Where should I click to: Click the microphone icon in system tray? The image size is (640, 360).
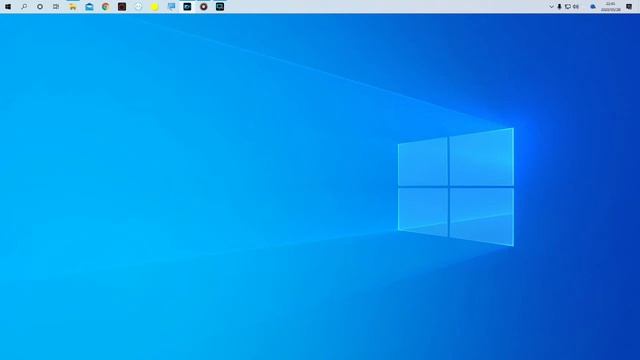pyautogui.click(x=559, y=7)
